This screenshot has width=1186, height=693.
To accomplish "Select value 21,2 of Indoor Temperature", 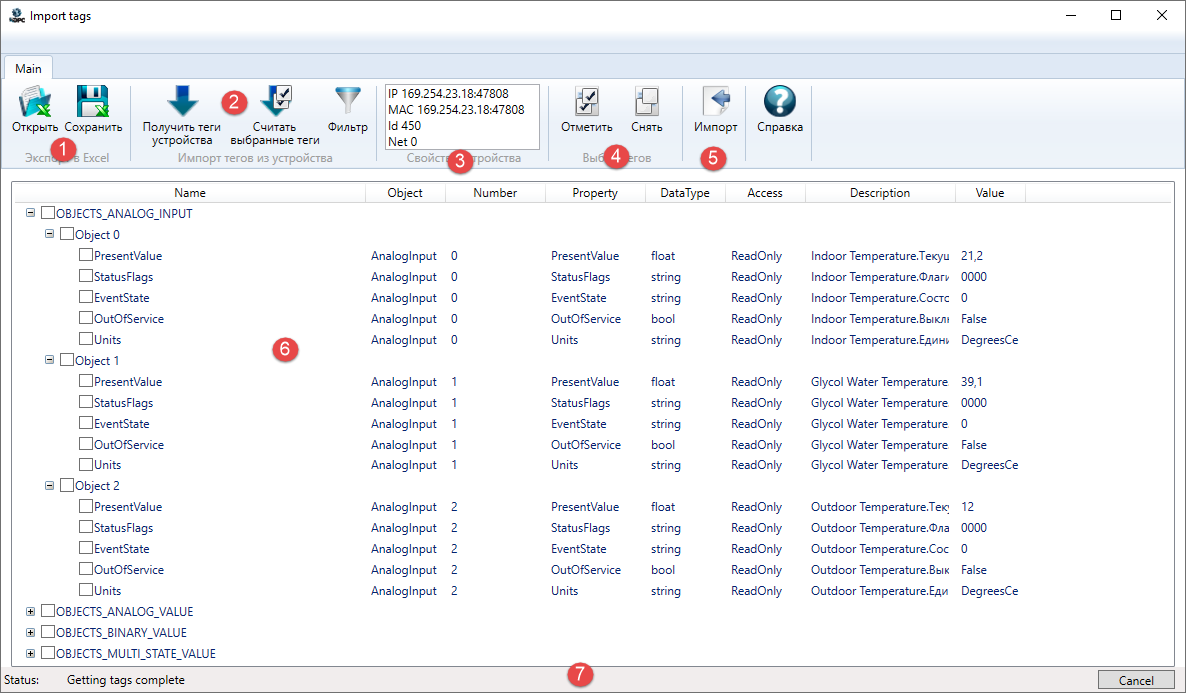I will [972, 256].
